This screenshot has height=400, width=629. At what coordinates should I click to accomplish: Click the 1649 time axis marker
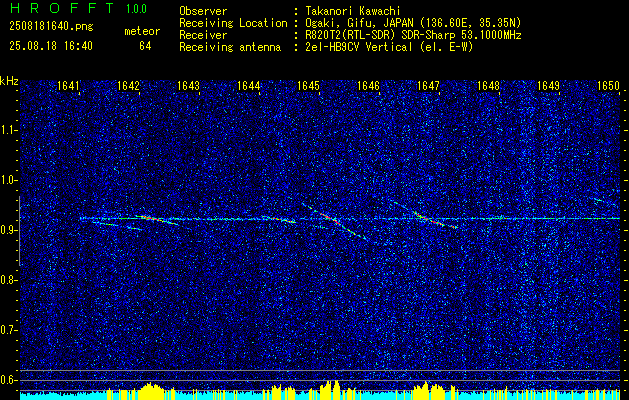548,86
